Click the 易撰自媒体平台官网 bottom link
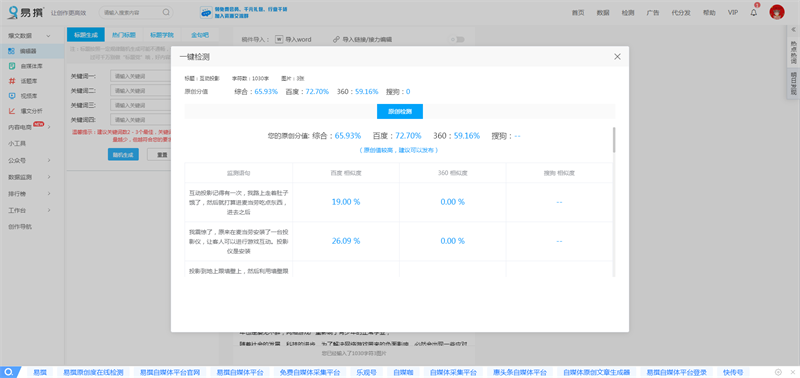The height and width of the screenshot is (378, 800). 170,372
